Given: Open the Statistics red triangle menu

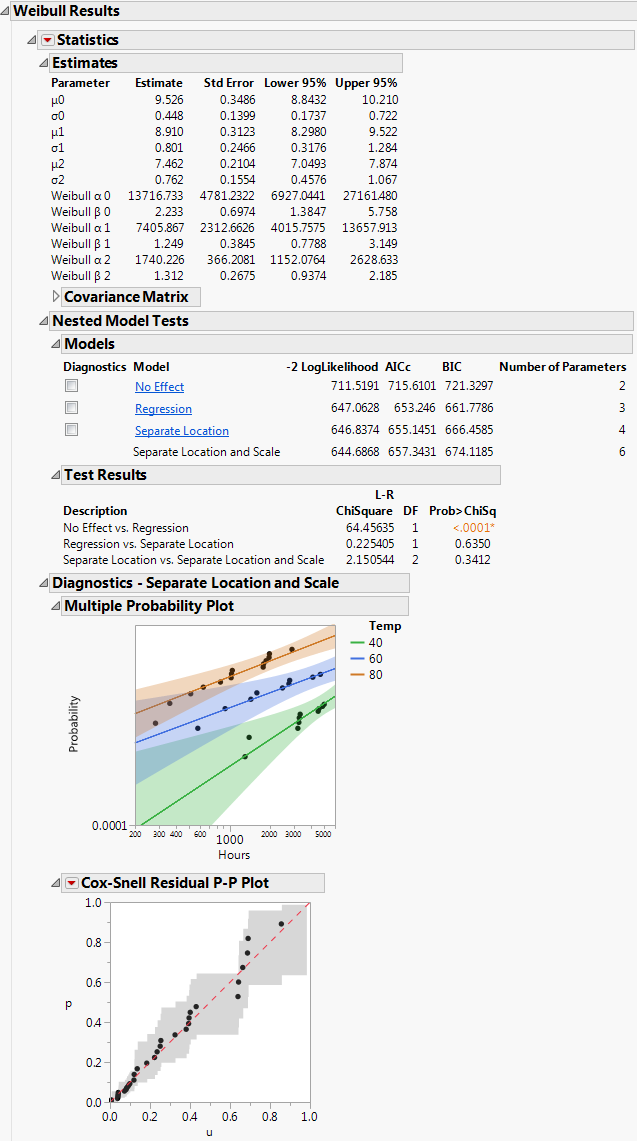Looking at the screenshot, I should [x=47, y=40].
